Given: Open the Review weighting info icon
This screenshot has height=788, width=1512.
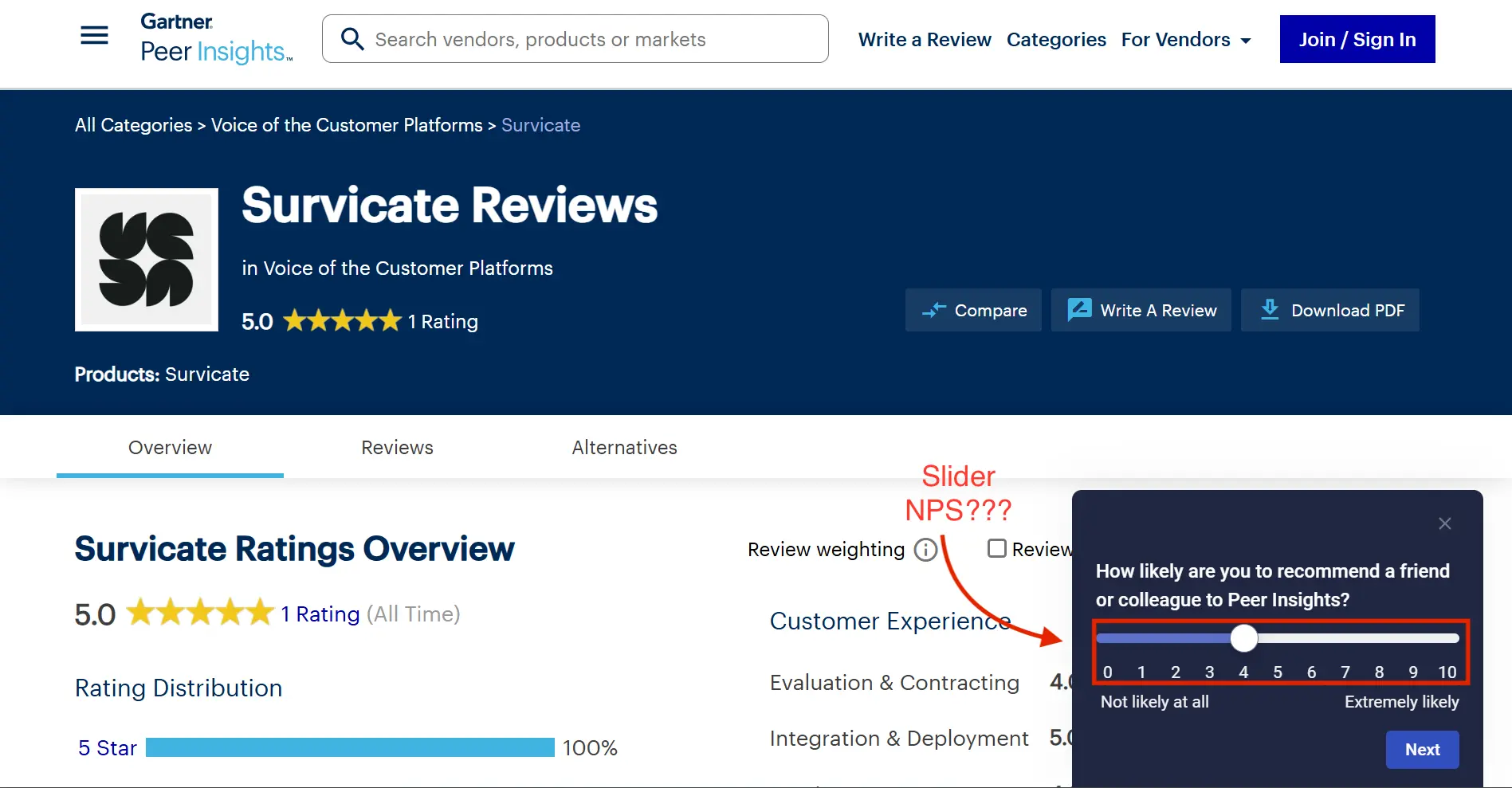Looking at the screenshot, I should click(925, 550).
